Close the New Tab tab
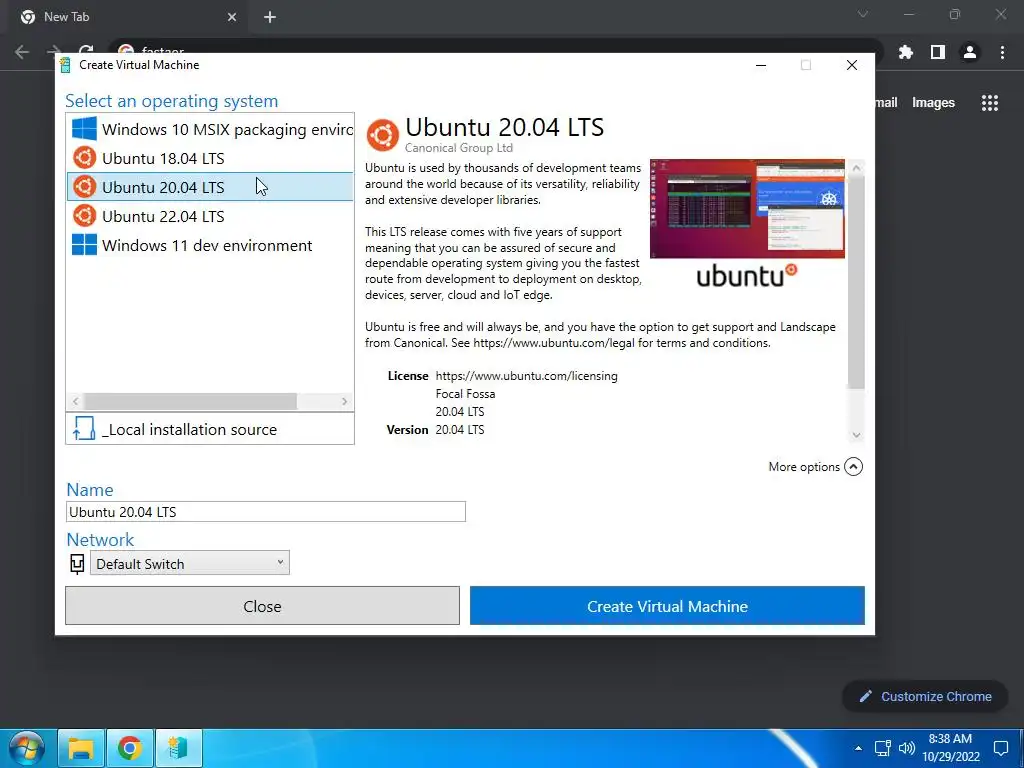This screenshot has width=1024, height=768. 232,17
